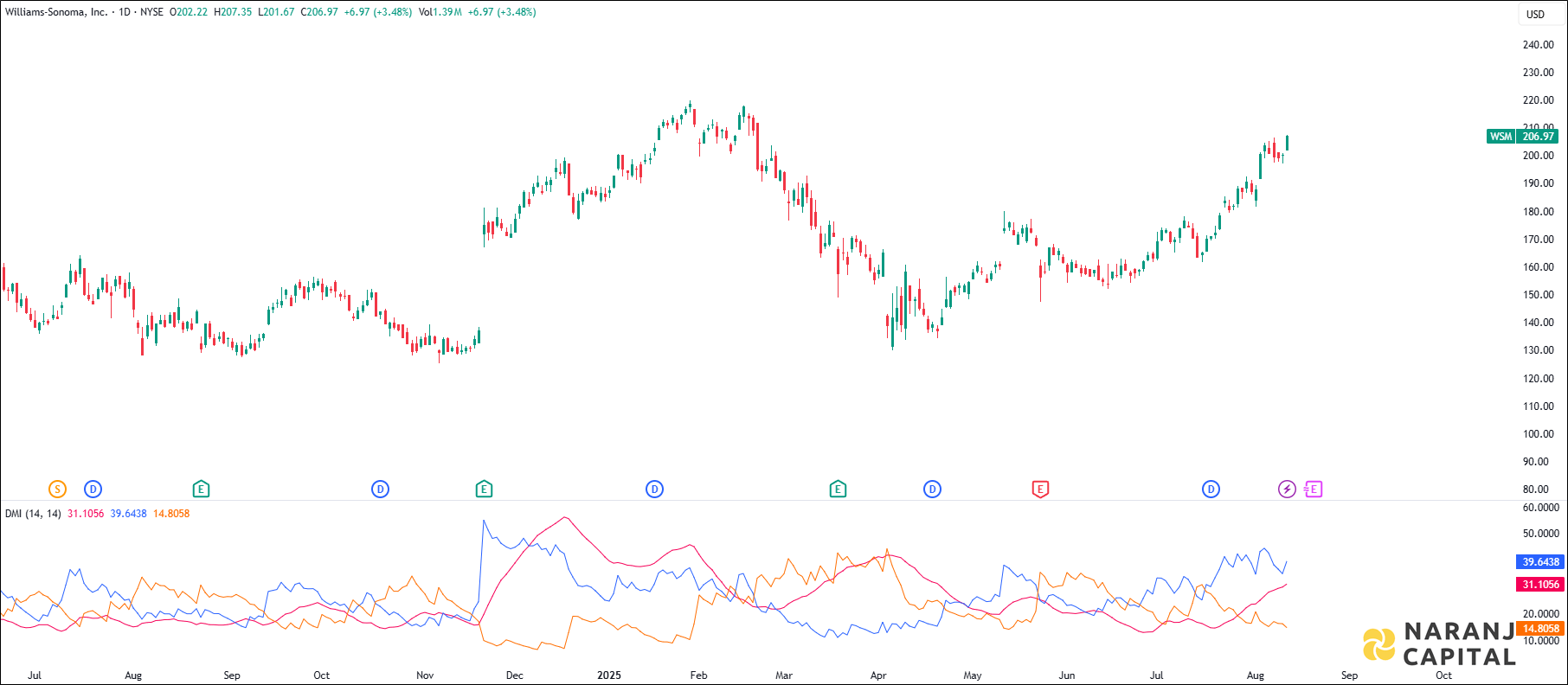Screen dimensions: 1568x685
Task: Click the Jun label on the time axis
Action: tap(1067, 675)
